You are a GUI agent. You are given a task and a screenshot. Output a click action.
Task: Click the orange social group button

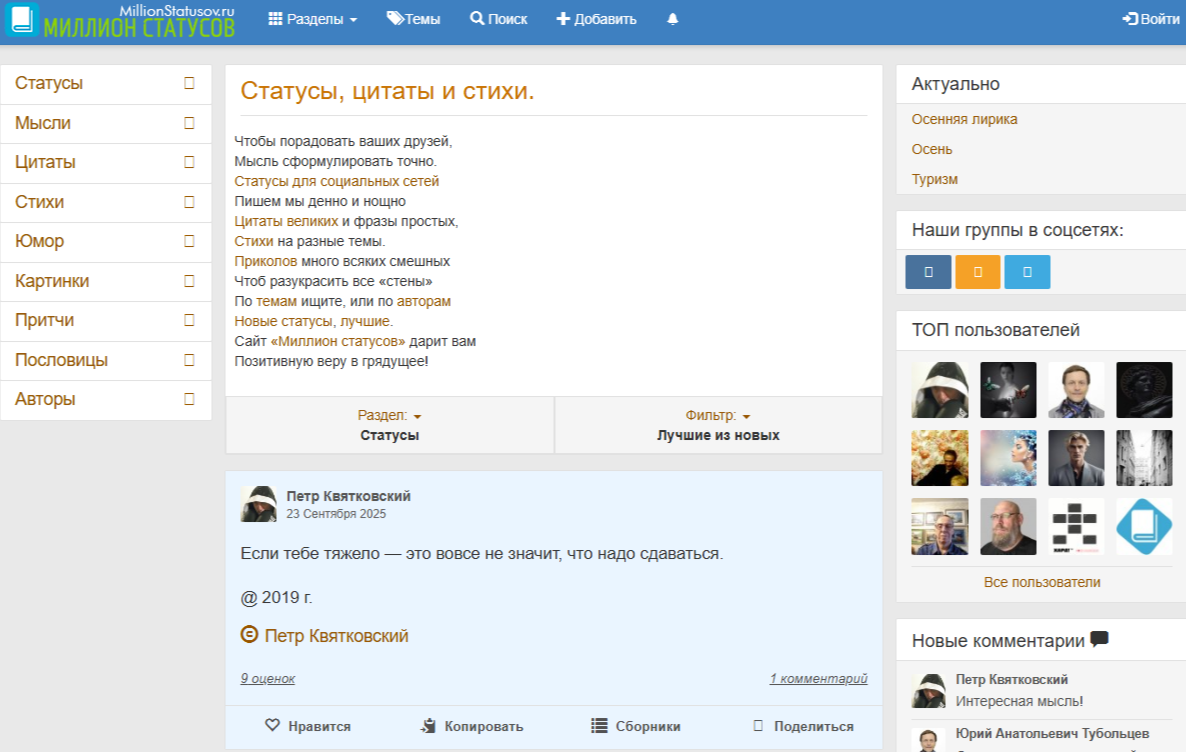977,272
